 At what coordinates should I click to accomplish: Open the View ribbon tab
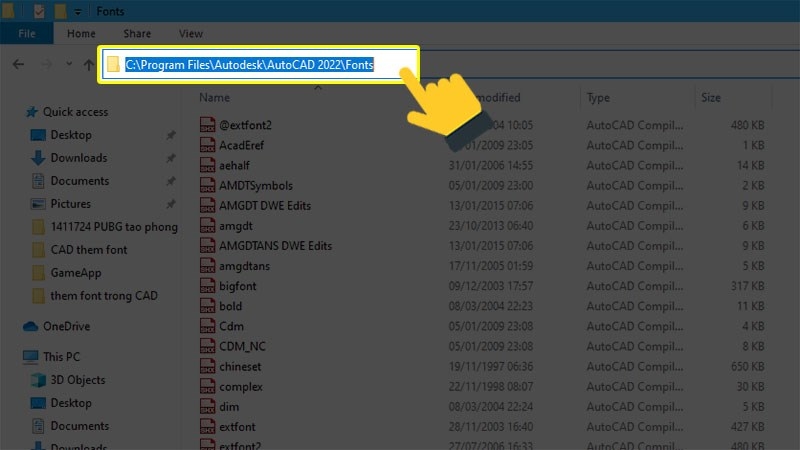pos(191,34)
